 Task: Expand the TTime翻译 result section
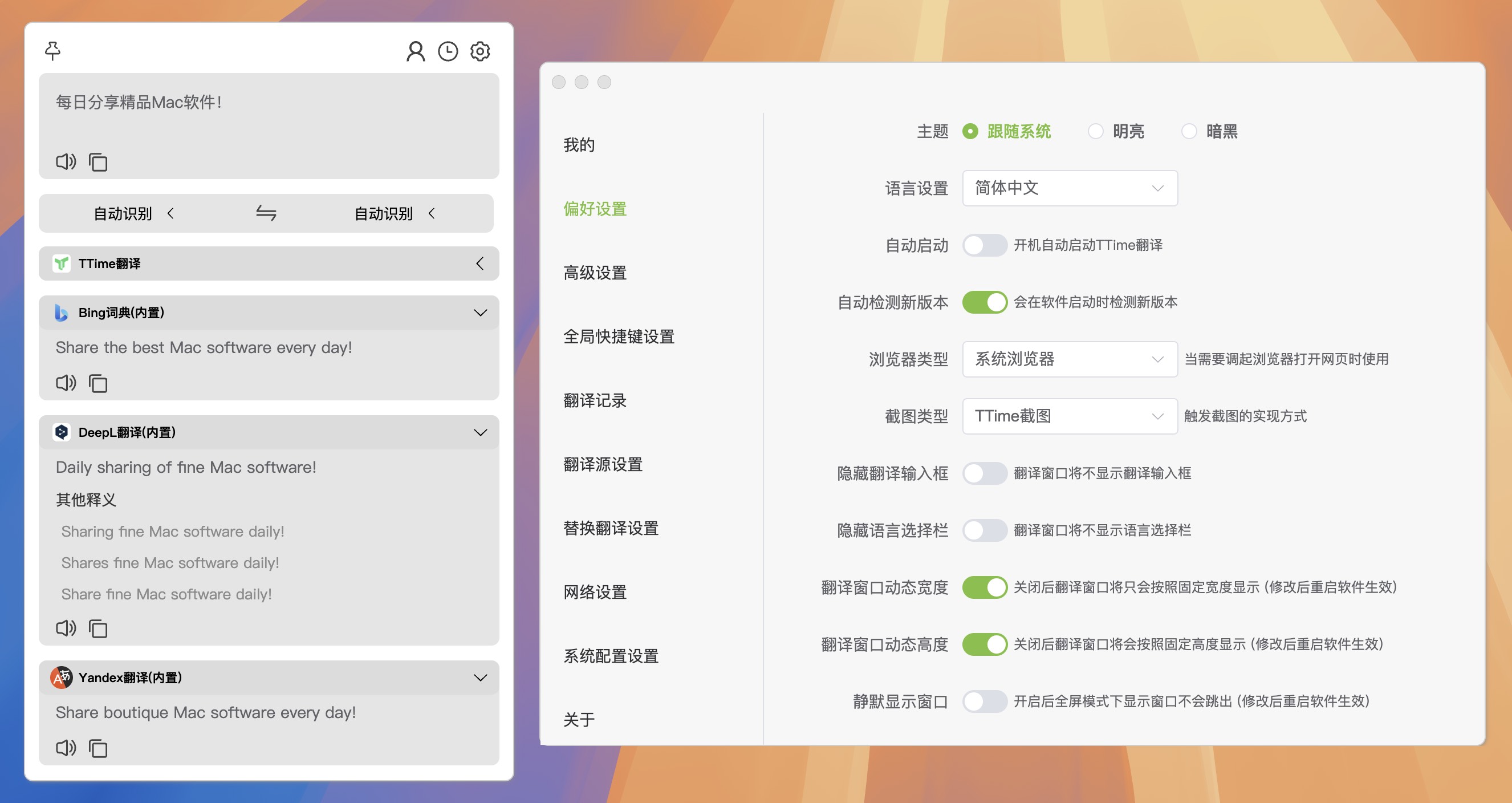(x=479, y=263)
